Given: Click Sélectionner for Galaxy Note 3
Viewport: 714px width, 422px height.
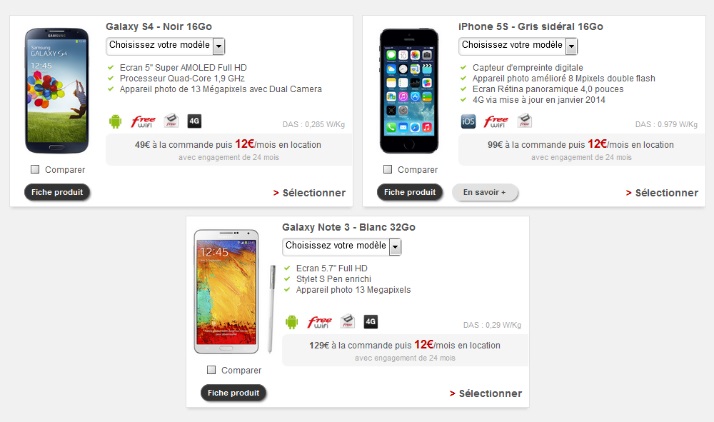Looking at the screenshot, I should tap(485, 393).
